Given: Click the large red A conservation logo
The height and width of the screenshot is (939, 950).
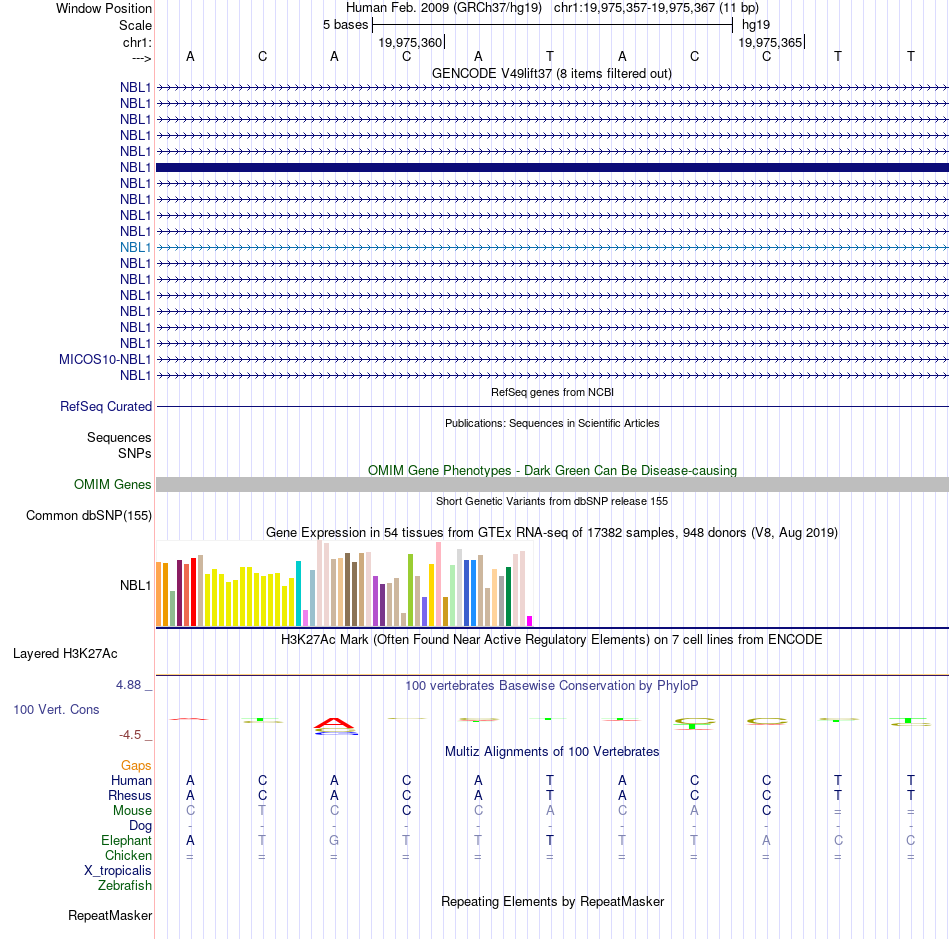Looking at the screenshot, I should (x=334, y=723).
